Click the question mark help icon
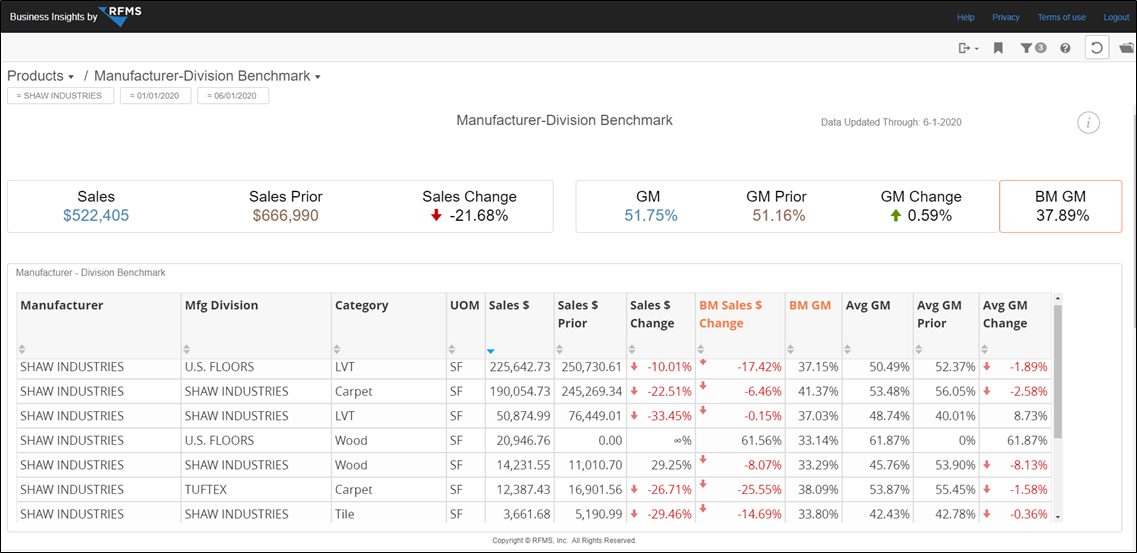This screenshot has height=553, width=1137. pos(1065,49)
